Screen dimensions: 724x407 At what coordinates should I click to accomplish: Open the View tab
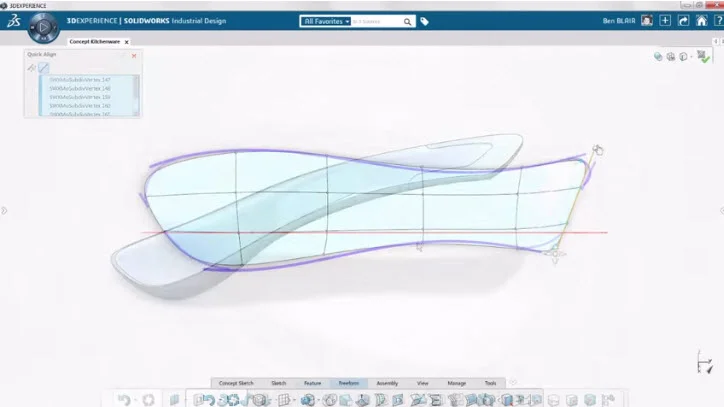click(x=422, y=383)
